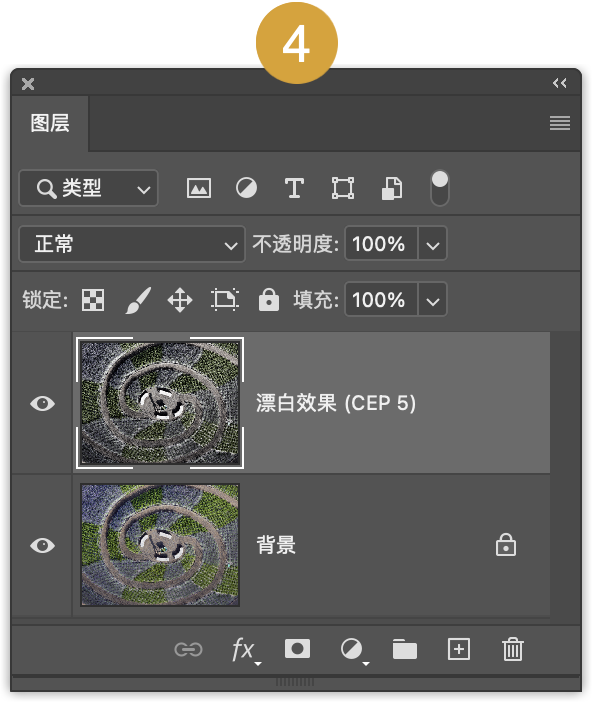Lock position move-arrows icon

[x=180, y=300]
